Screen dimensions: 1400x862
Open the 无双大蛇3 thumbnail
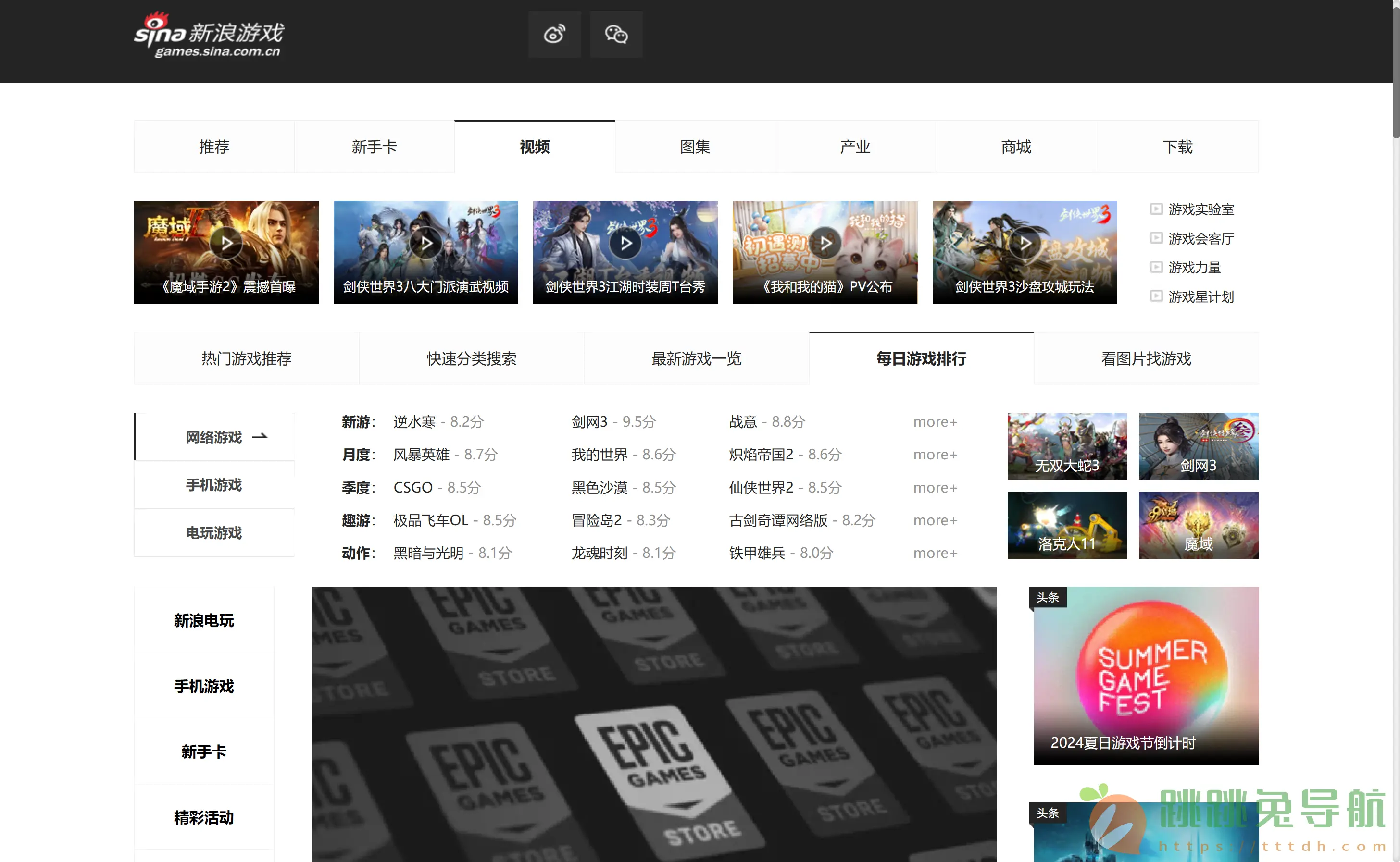(x=1067, y=446)
